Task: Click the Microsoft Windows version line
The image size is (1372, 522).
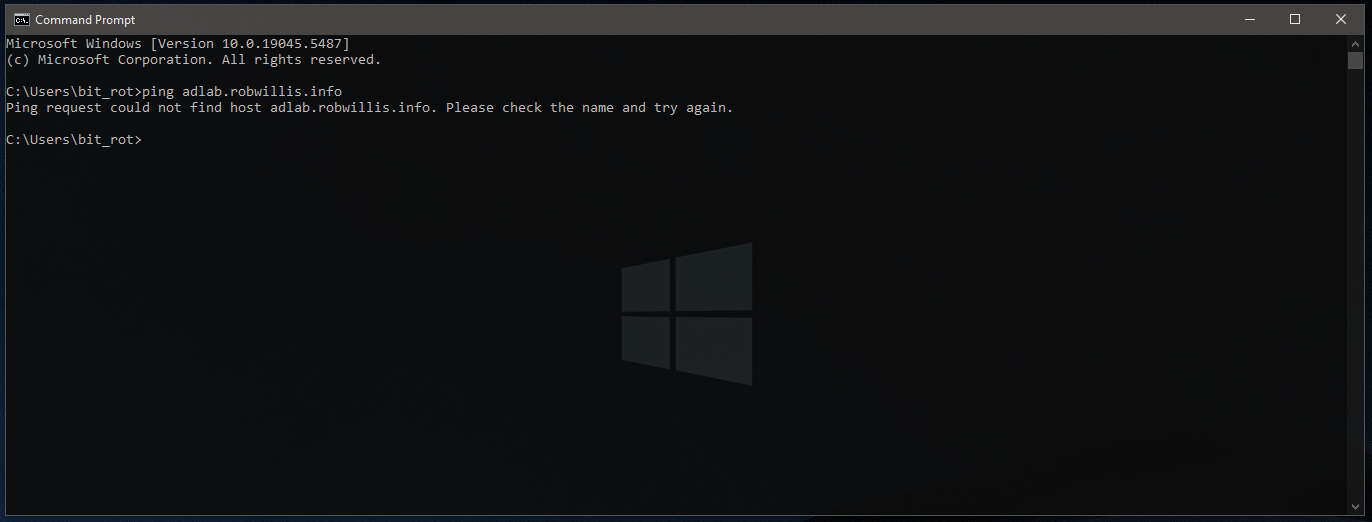Action: pyautogui.click(x=178, y=44)
